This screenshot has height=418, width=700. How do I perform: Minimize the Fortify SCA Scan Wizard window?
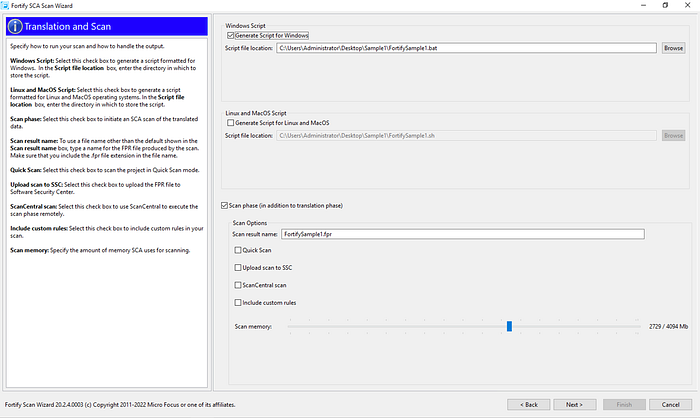[x=643, y=5]
